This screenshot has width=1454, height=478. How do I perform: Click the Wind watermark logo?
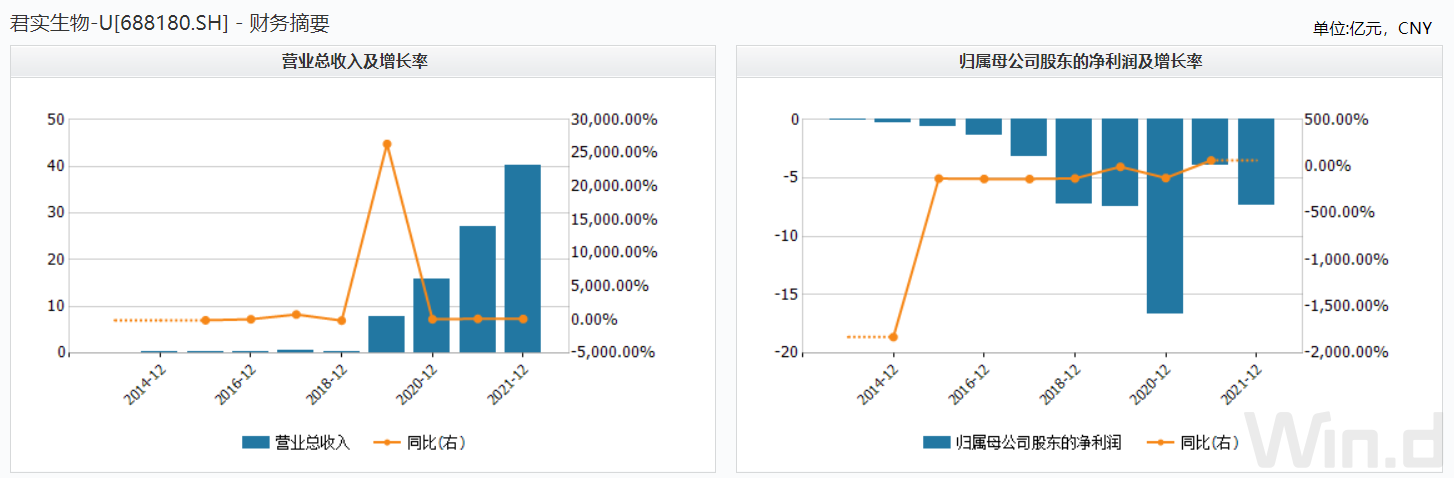(1348, 441)
